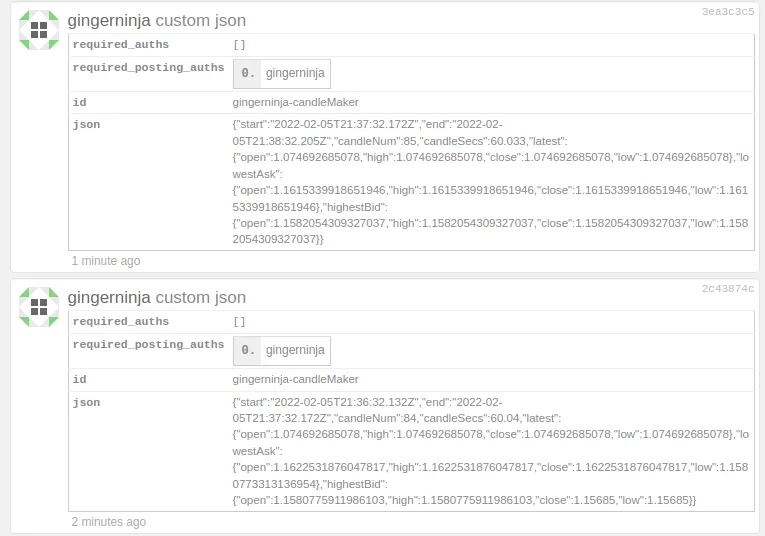The image size is (765, 536).
Task: Select the first gingerninja-candleMaker id value
Action: click(x=295, y=102)
